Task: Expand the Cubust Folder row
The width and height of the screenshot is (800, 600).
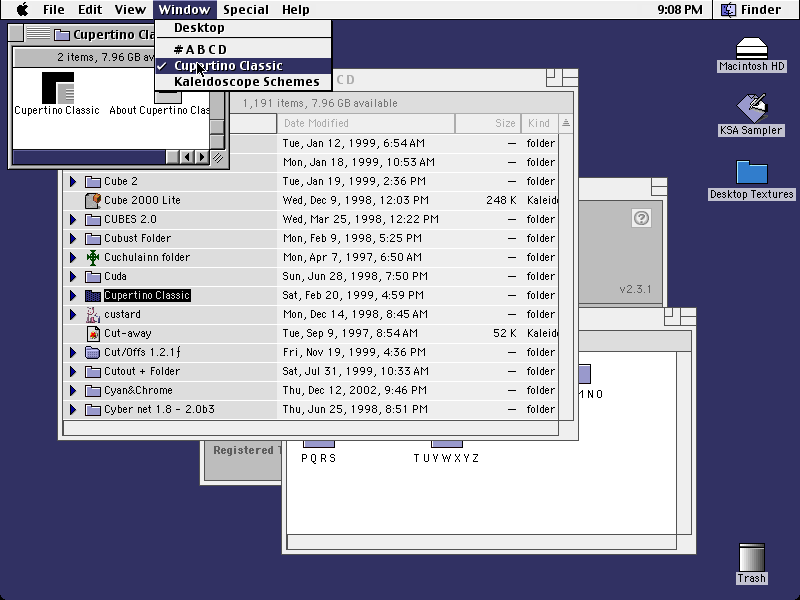Action: 73,238
